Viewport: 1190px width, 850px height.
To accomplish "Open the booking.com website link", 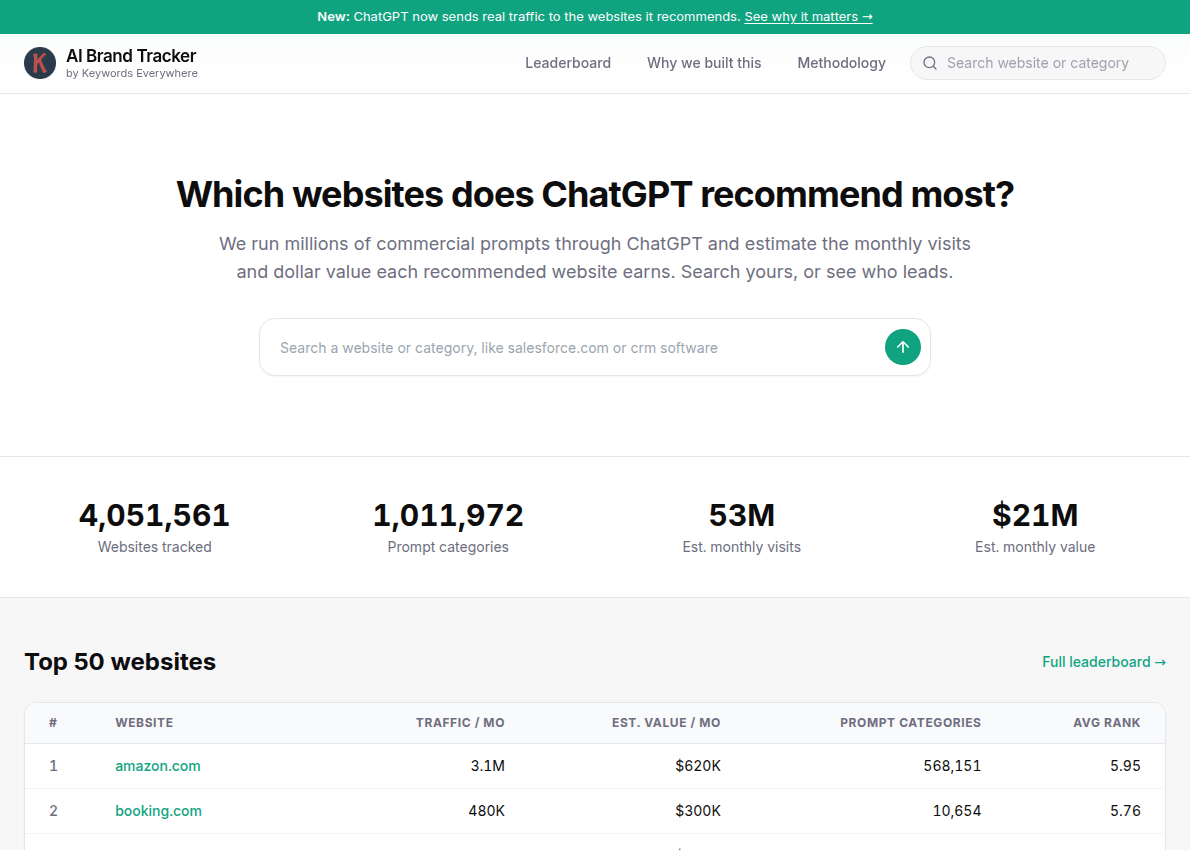I will [x=159, y=811].
